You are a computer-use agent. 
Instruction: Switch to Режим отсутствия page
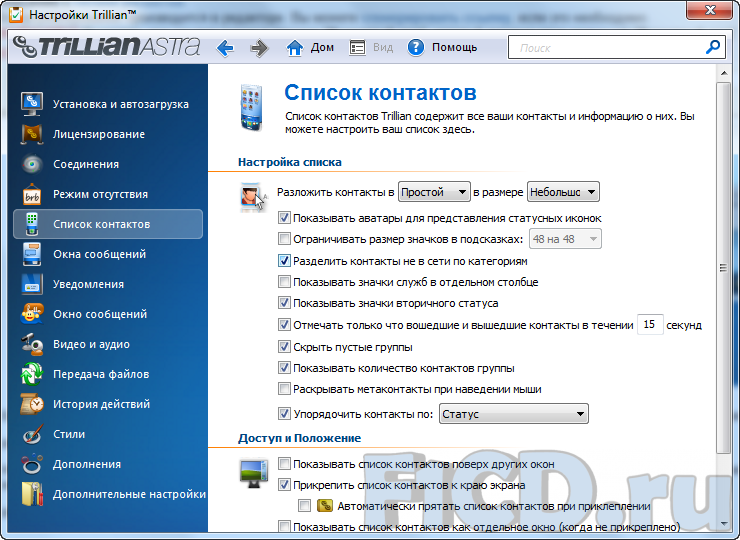(101, 194)
